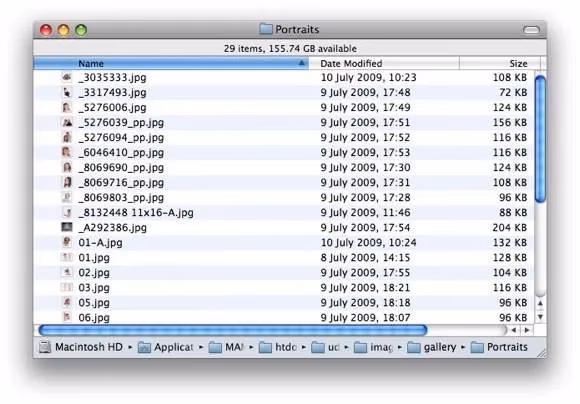Click the MAI folder icon in path bar
This screenshot has height=404, width=580.
[215, 347]
